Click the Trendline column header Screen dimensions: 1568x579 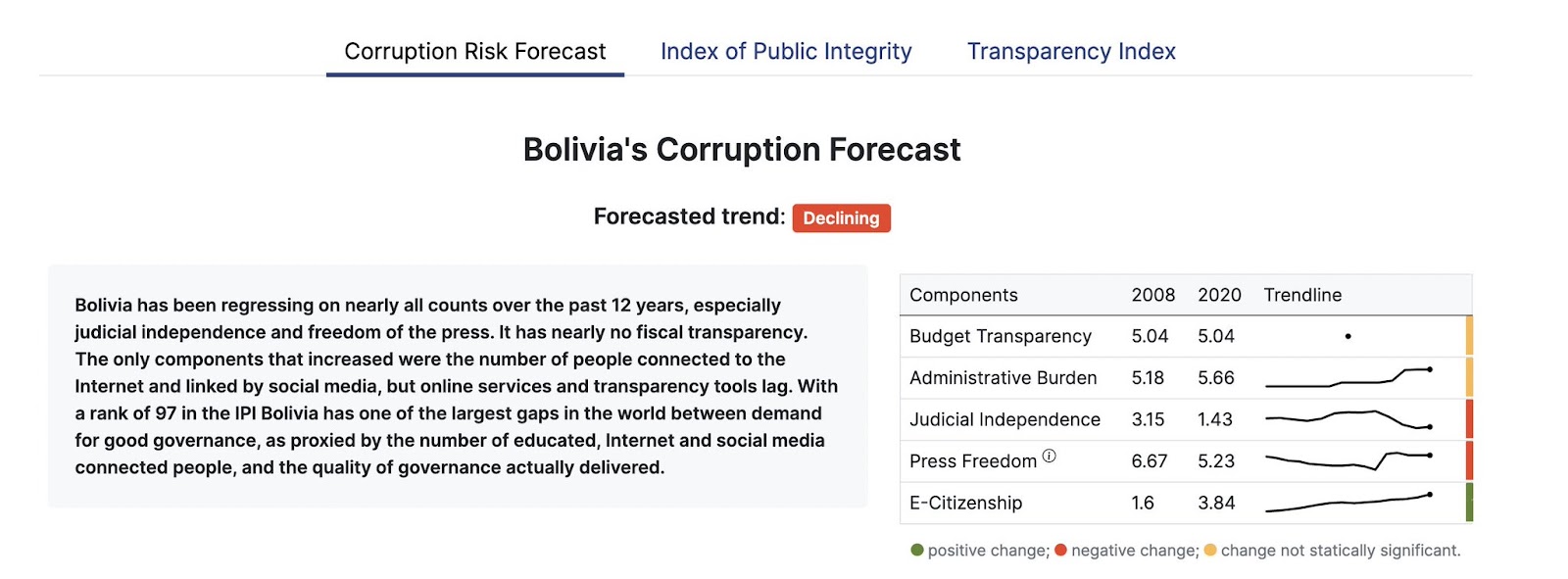pos(1302,295)
